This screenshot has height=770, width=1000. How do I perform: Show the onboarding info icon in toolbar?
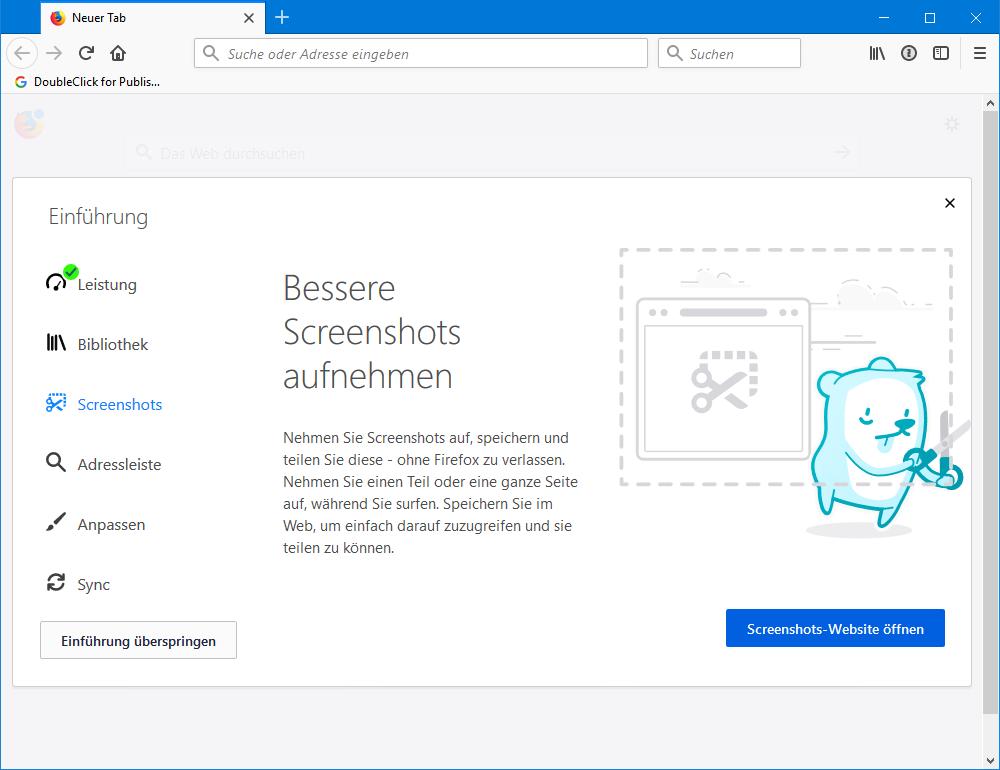(909, 53)
